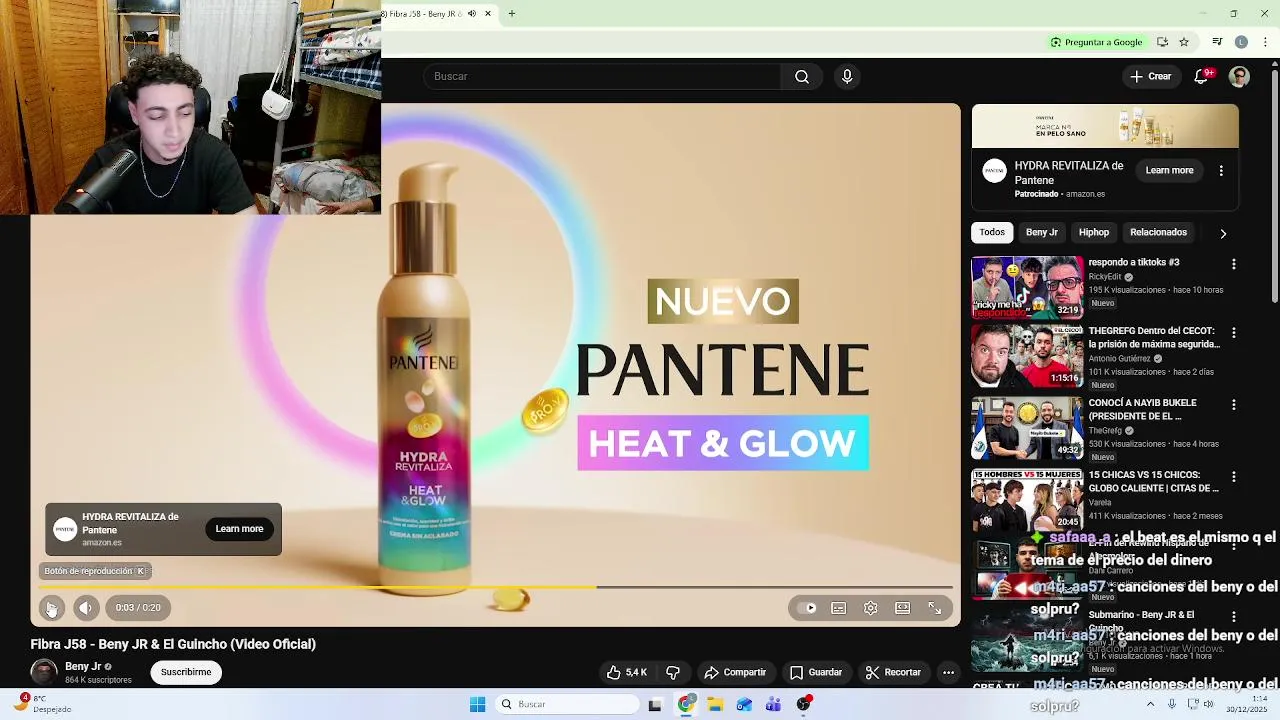Open File Explorer from the taskbar
This screenshot has width=1280, height=720.
(715, 705)
